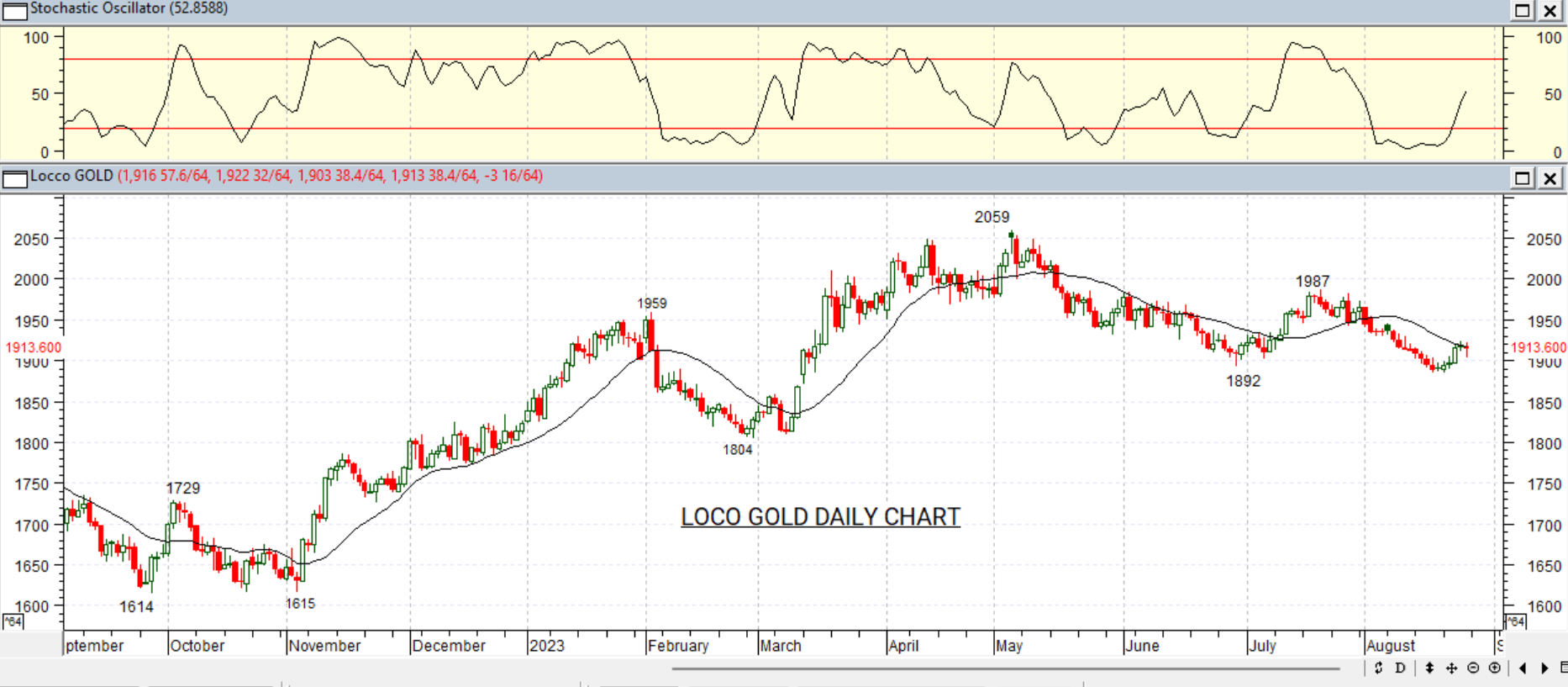Click the November label on date axis
1568x687 pixels.
324,646
